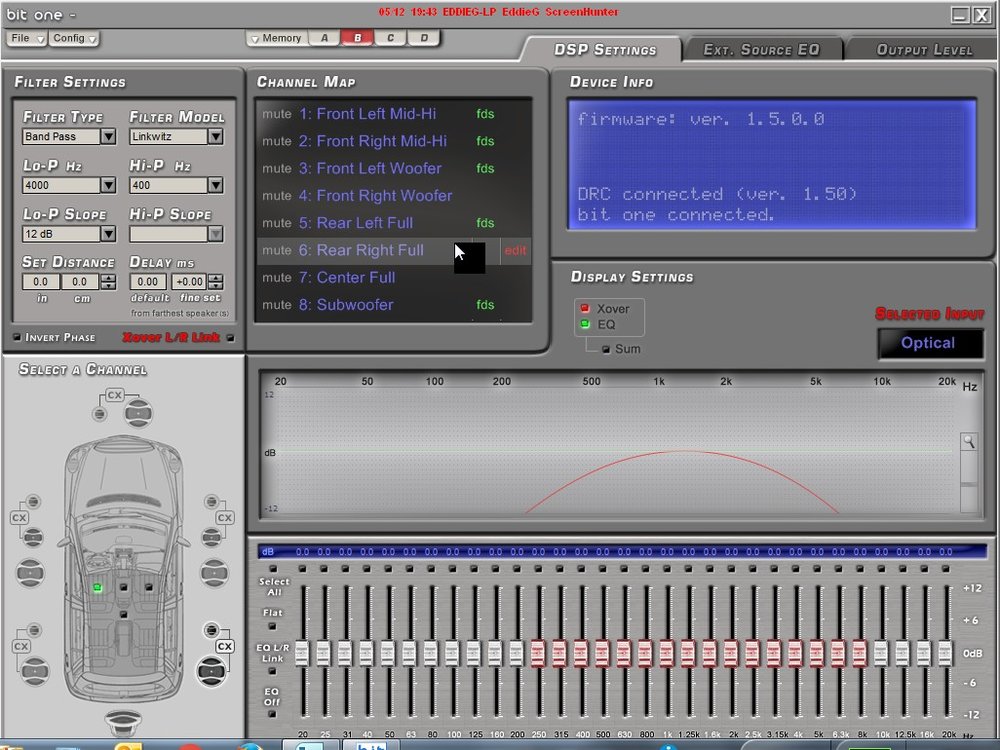Toggle the Xover L/R Link checkbox

coord(230,337)
